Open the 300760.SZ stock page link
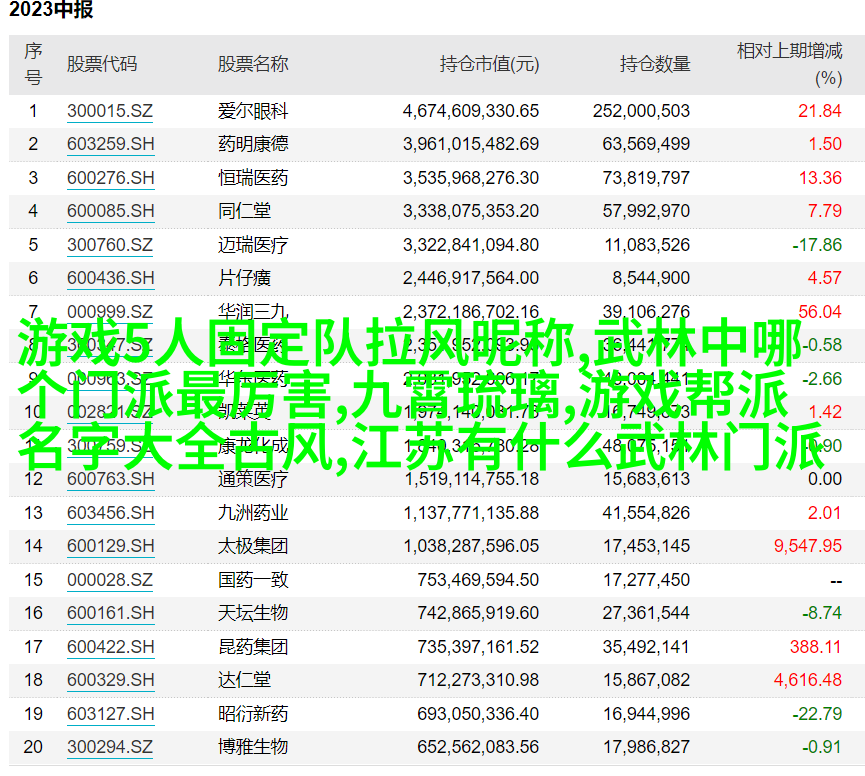865x776 pixels. pyautogui.click(x=110, y=245)
